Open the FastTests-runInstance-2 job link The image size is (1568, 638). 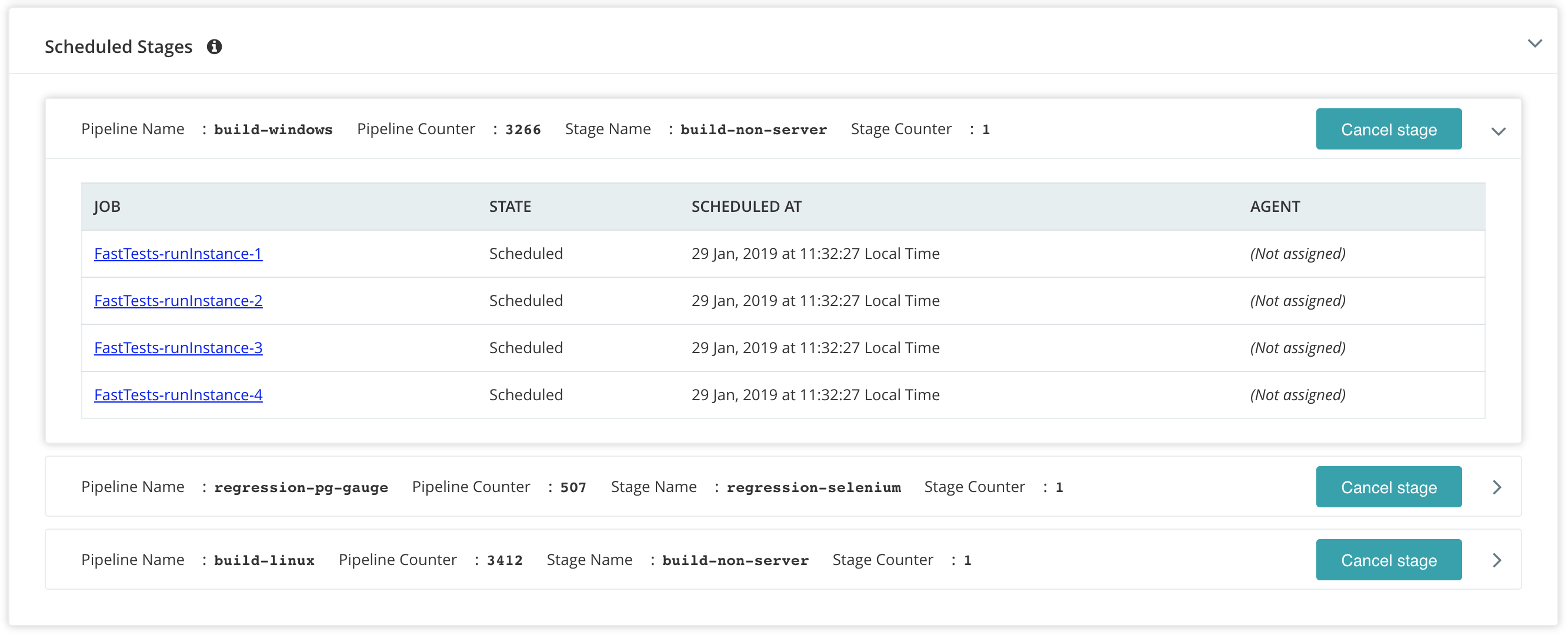(x=178, y=300)
